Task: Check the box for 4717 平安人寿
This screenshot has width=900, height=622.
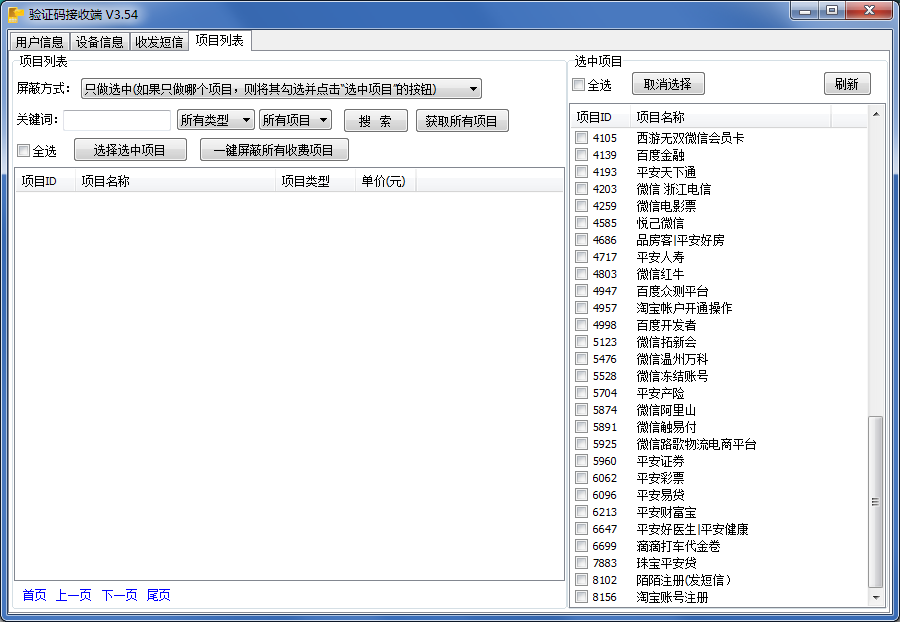Action: click(581, 256)
